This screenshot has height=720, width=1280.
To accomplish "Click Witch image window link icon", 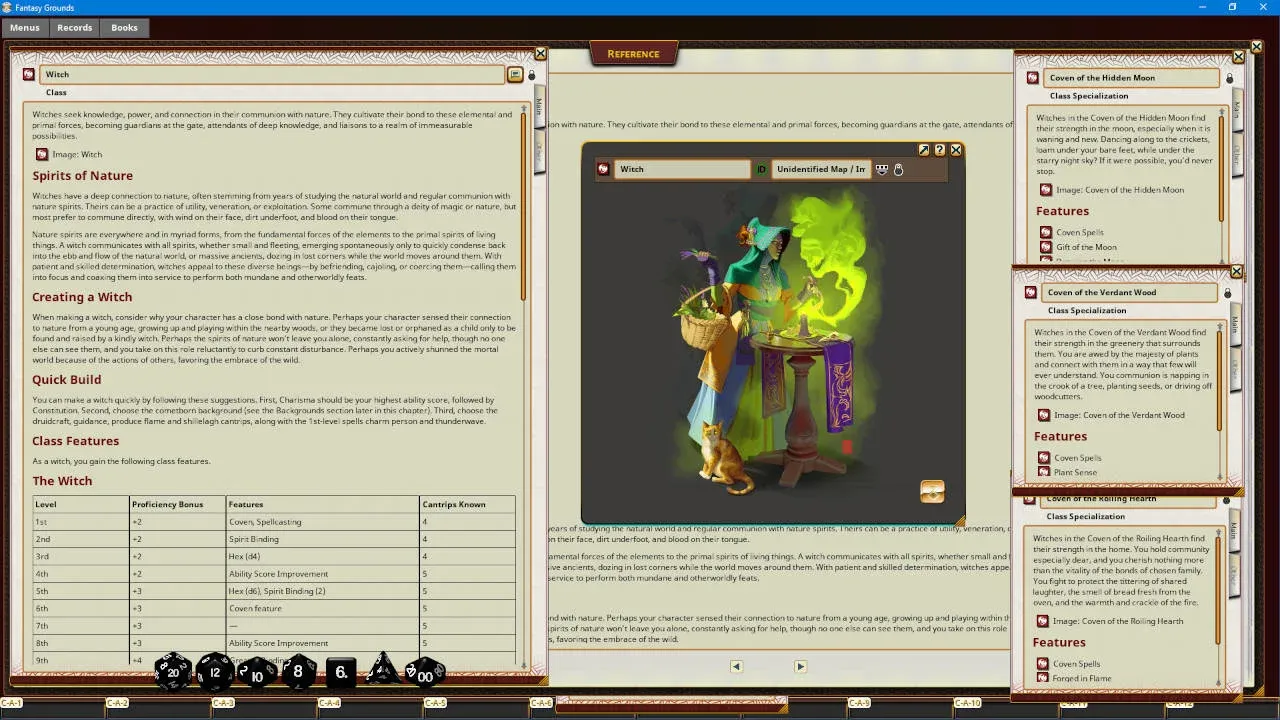I will pos(603,169).
